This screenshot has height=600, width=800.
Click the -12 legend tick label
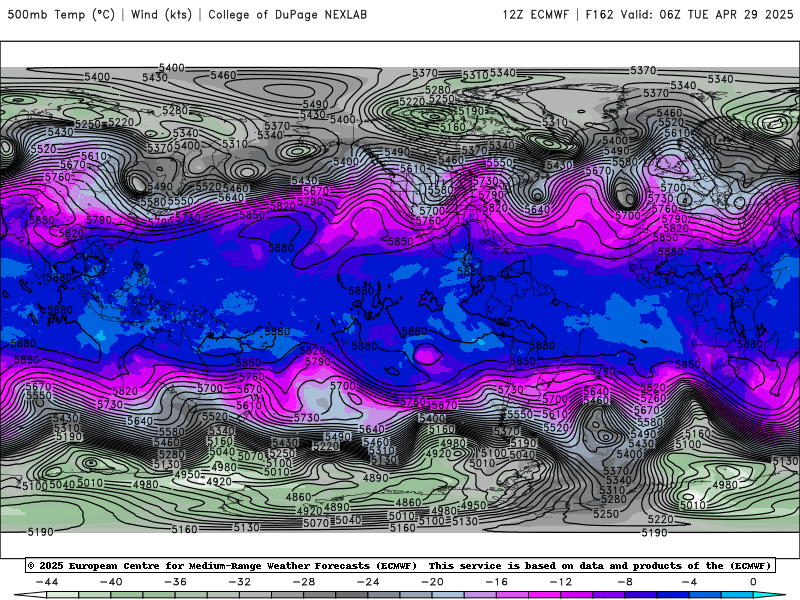[x=561, y=582]
